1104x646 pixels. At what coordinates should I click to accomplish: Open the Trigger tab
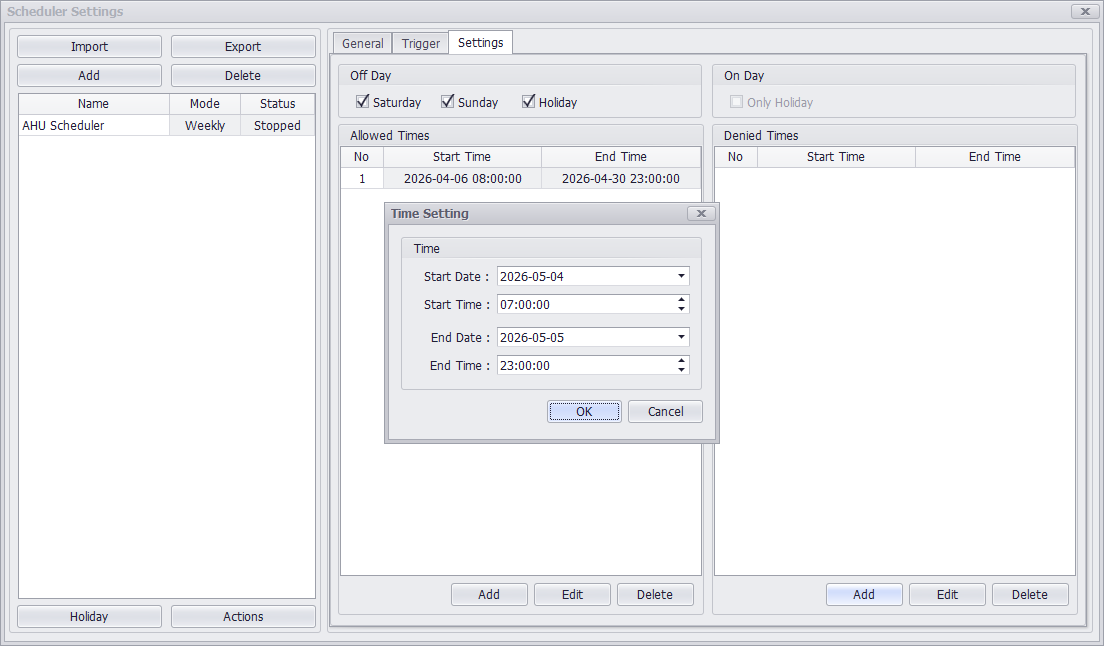pos(421,44)
